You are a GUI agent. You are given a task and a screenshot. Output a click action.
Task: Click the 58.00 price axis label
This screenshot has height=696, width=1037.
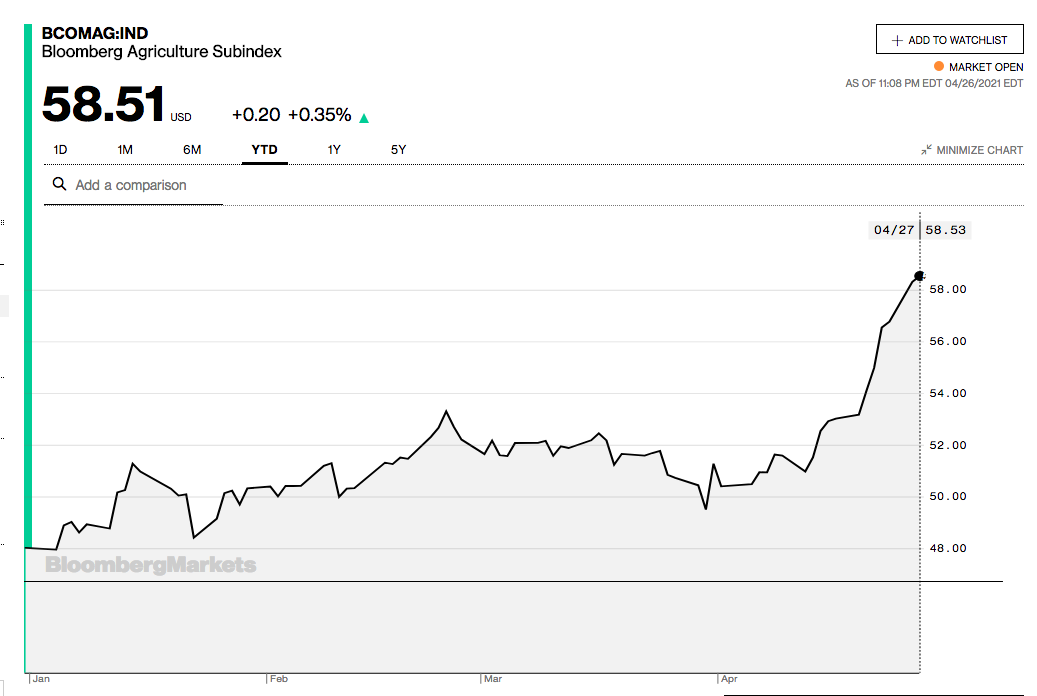pos(948,289)
